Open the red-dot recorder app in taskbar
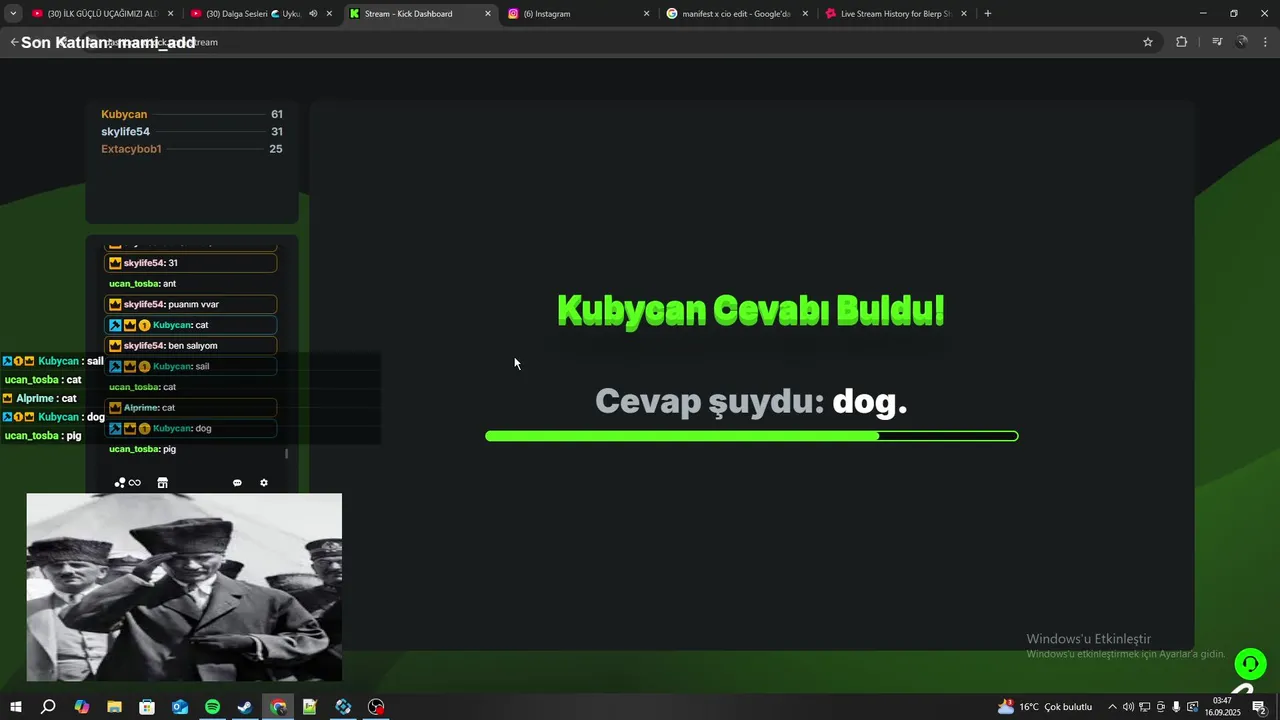1280x720 pixels. 376,707
